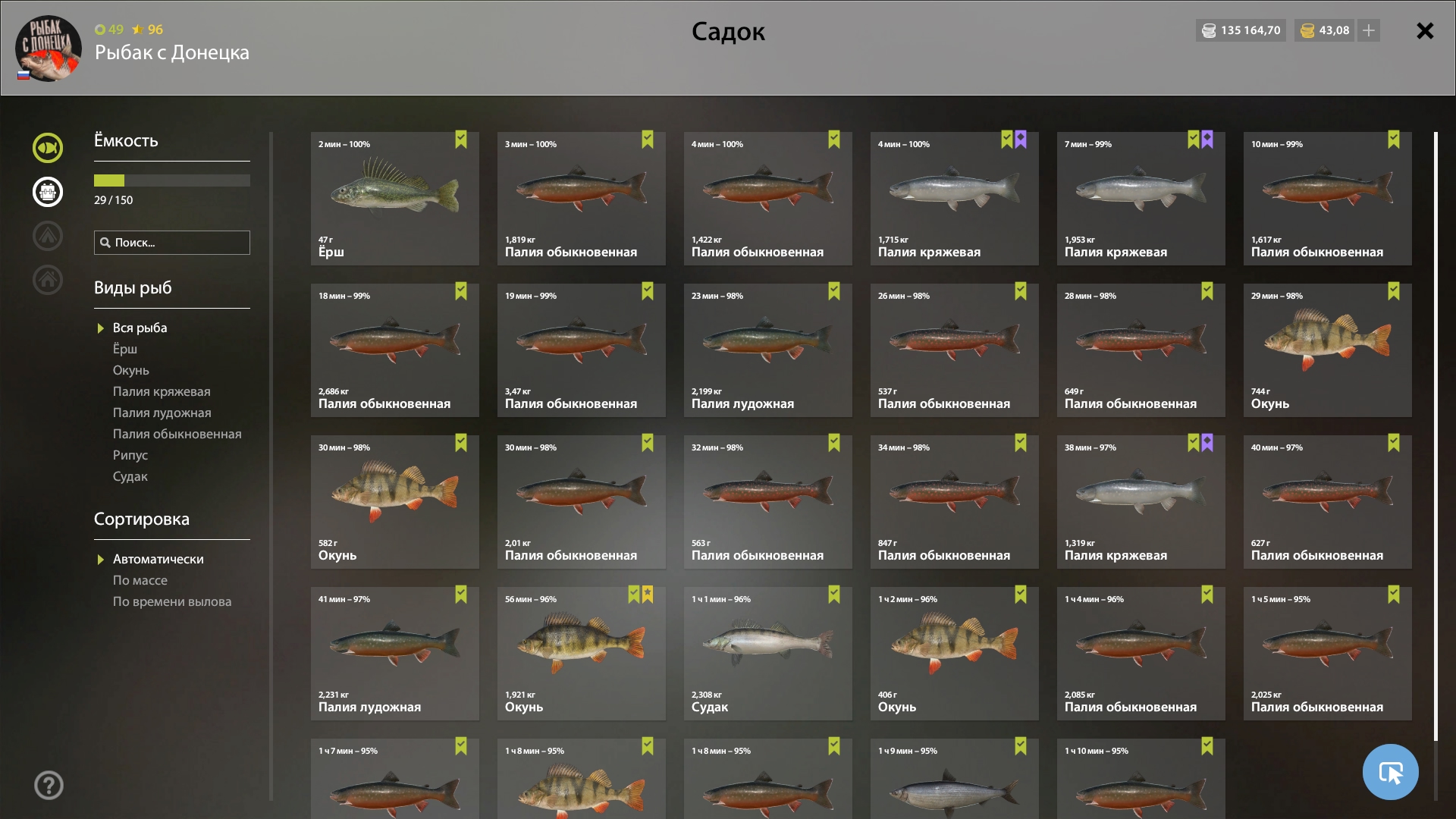Click the blue cursor-select round button
This screenshot has width=1456, height=819.
tap(1390, 772)
